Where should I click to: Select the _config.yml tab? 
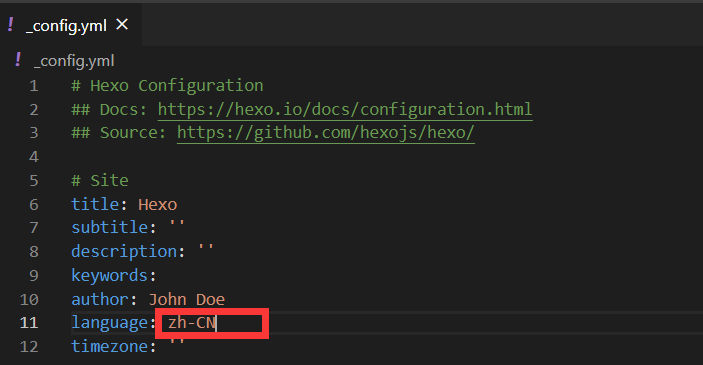[x=71, y=25]
